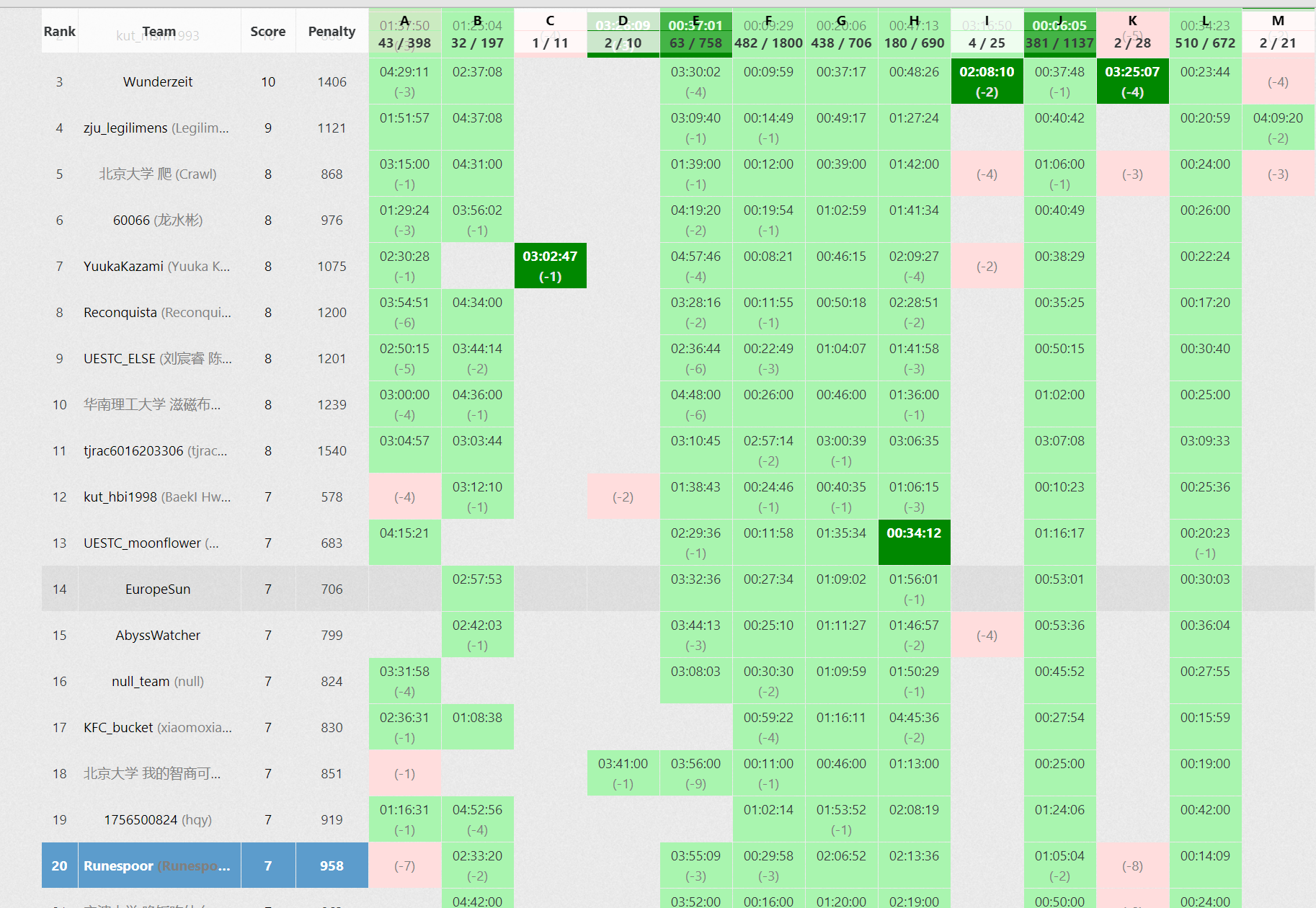Click zju_legilimens' problem M 04:09:20 cell

[1278, 128]
